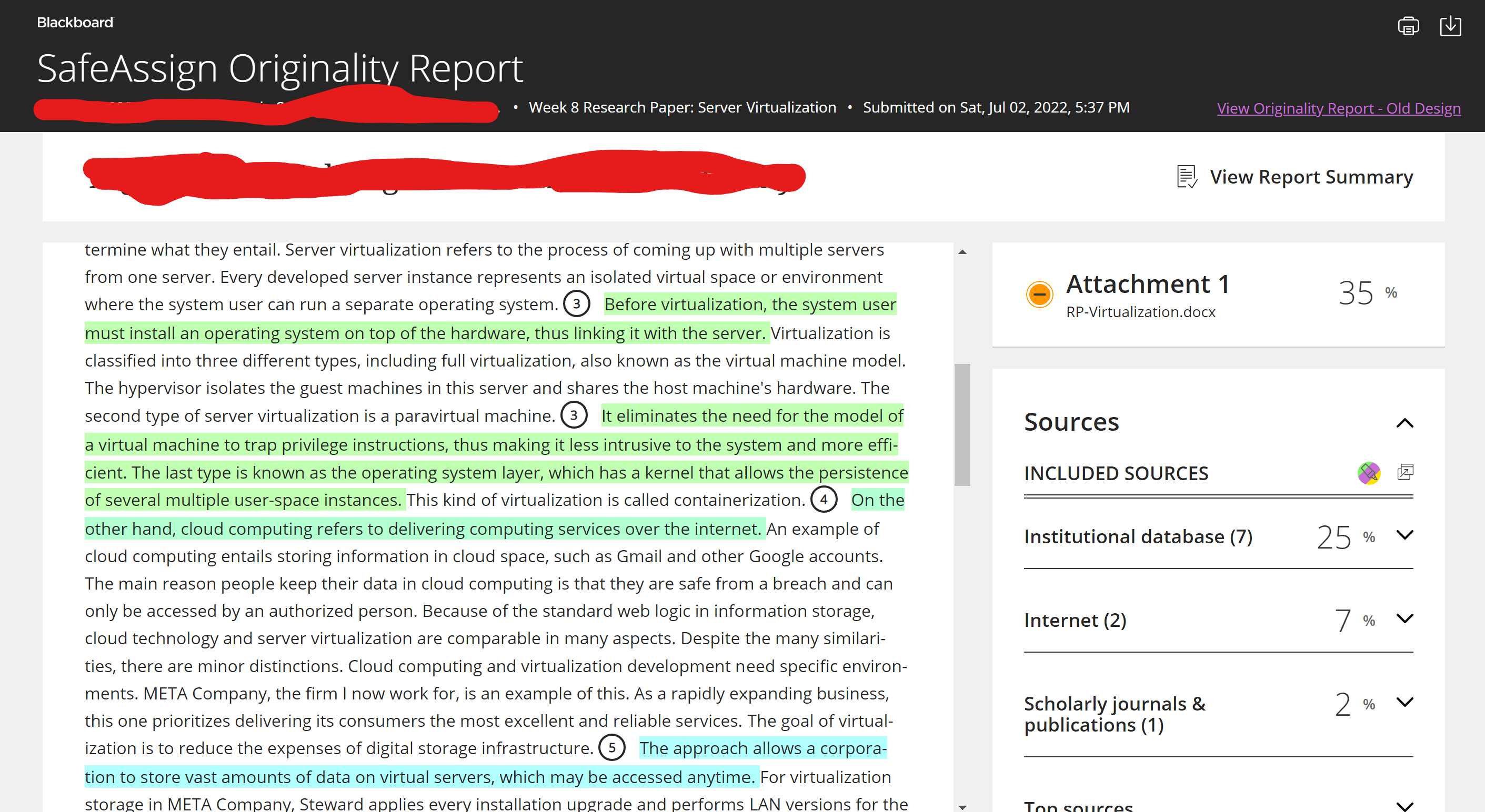Open View Originality Report - Old Design link
This screenshot has height=812, width=1485.
(x=1339, y=108)
